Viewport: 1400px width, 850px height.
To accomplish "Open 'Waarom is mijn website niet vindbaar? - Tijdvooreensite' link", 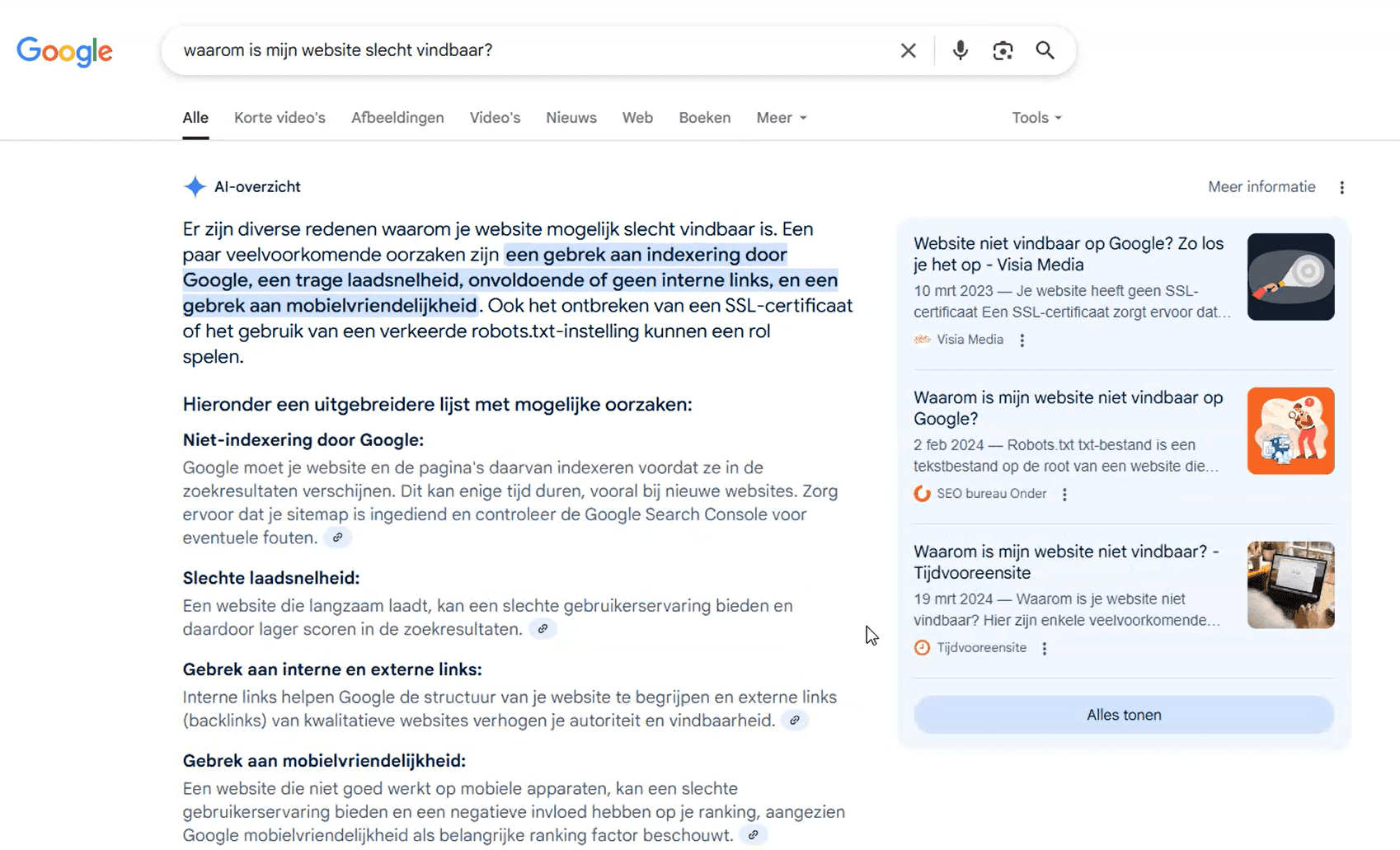I will [1066, 562].
